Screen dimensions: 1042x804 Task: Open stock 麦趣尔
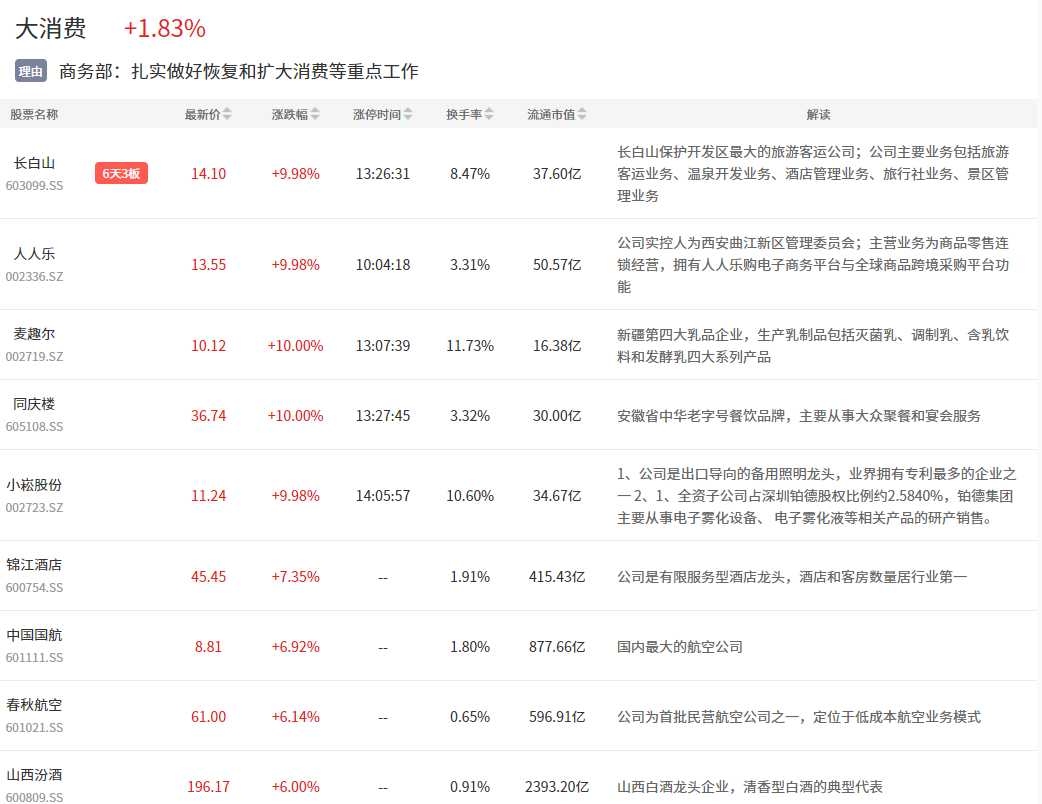(x=34, y=334)
